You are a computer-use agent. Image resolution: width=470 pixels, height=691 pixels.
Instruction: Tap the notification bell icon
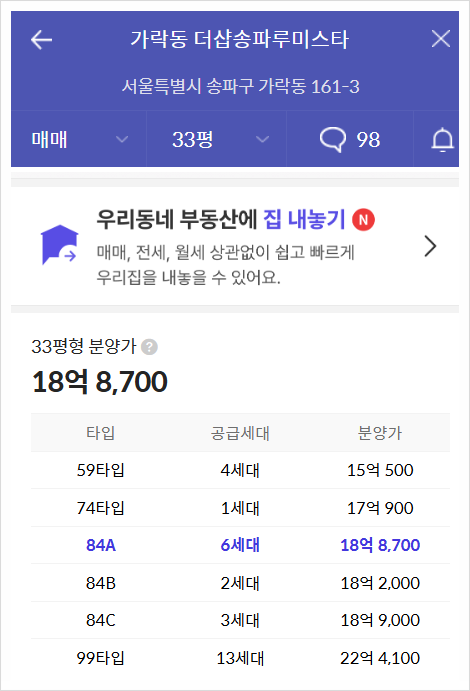point(442,140)
